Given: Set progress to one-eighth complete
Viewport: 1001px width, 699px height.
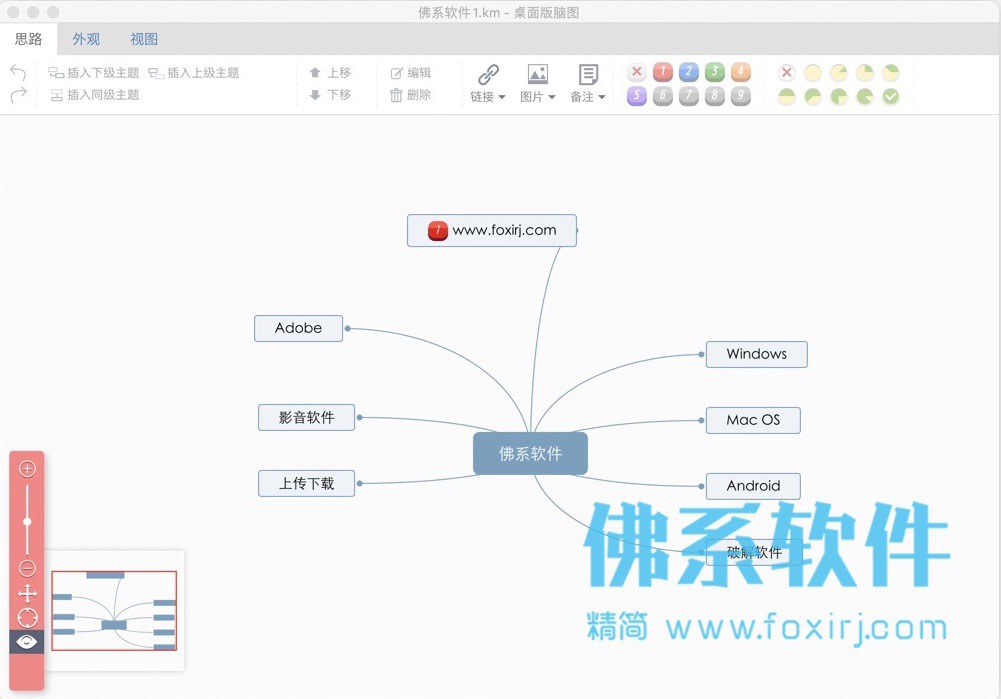Looking at the screenshot, I should (839, 72).
